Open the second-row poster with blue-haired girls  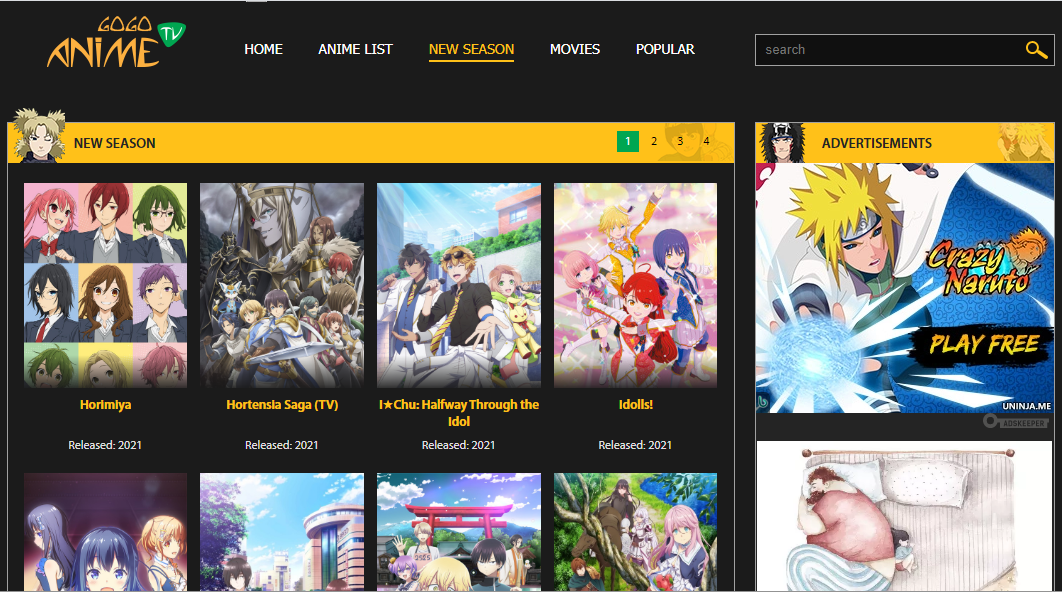pyautogui.click(x=105, y=532)
